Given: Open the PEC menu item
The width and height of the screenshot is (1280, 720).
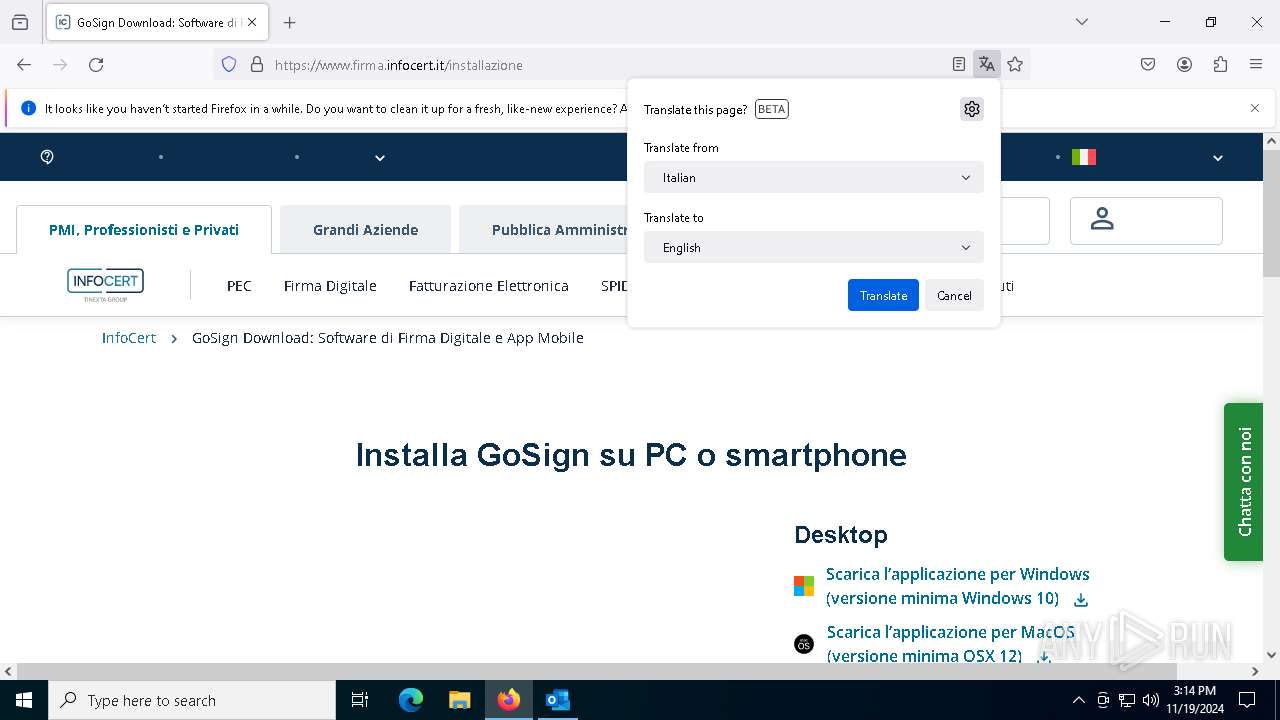Looking at the screenshot, I should click(239, 285).
